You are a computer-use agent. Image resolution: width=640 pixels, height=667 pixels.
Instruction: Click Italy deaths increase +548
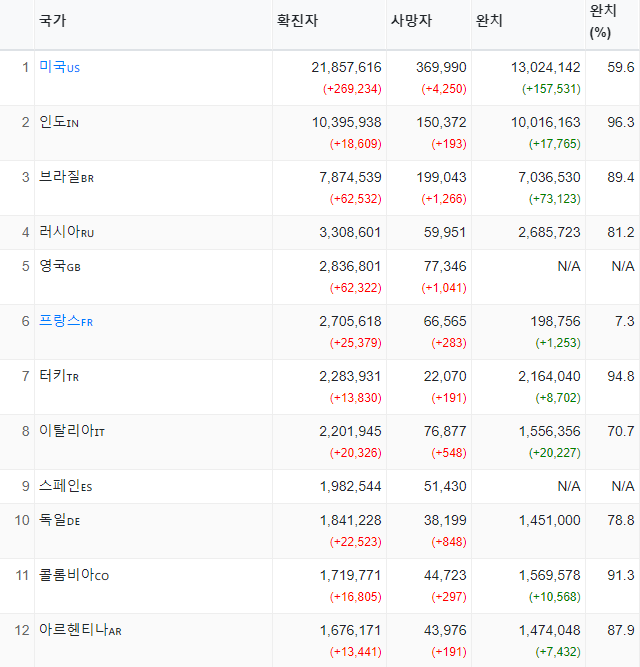(449, 453)
